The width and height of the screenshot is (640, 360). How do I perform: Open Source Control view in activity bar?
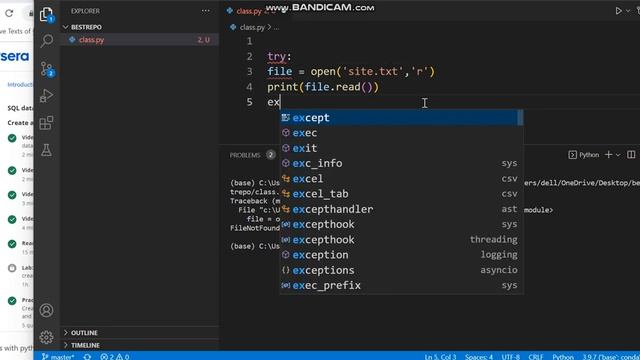click(47, 69)
